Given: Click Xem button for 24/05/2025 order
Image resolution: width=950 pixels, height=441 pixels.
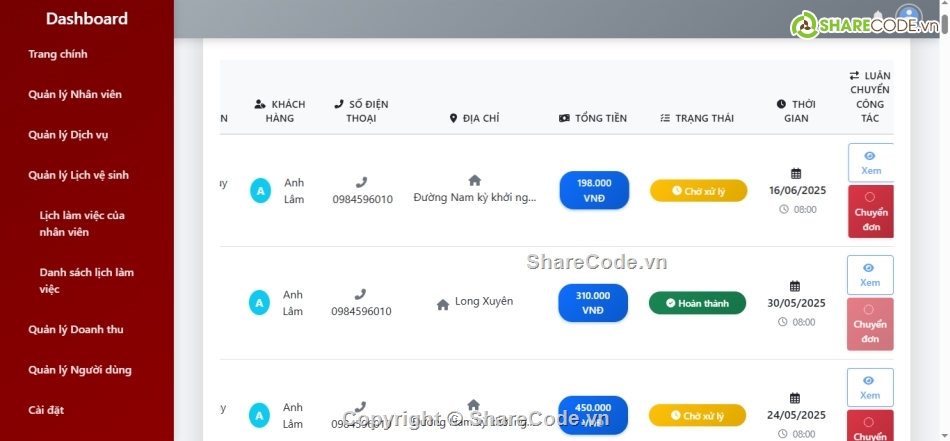Looking at the screenshot, I should coord(870,388).
